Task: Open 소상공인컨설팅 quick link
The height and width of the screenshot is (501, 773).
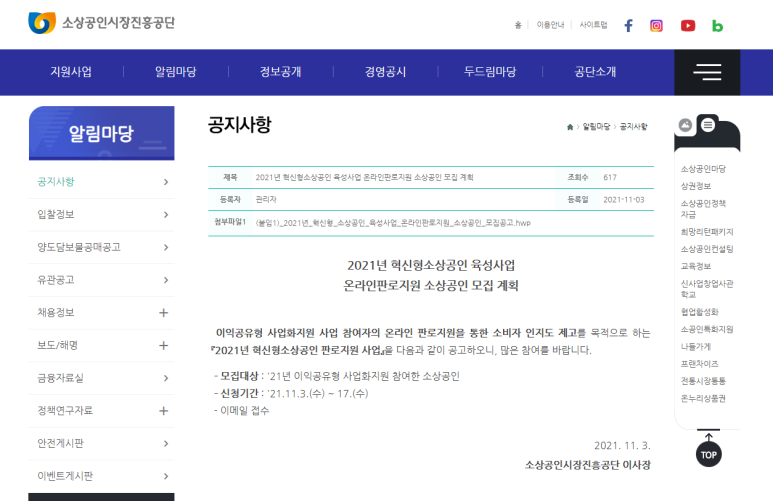Action: point(707,249)
